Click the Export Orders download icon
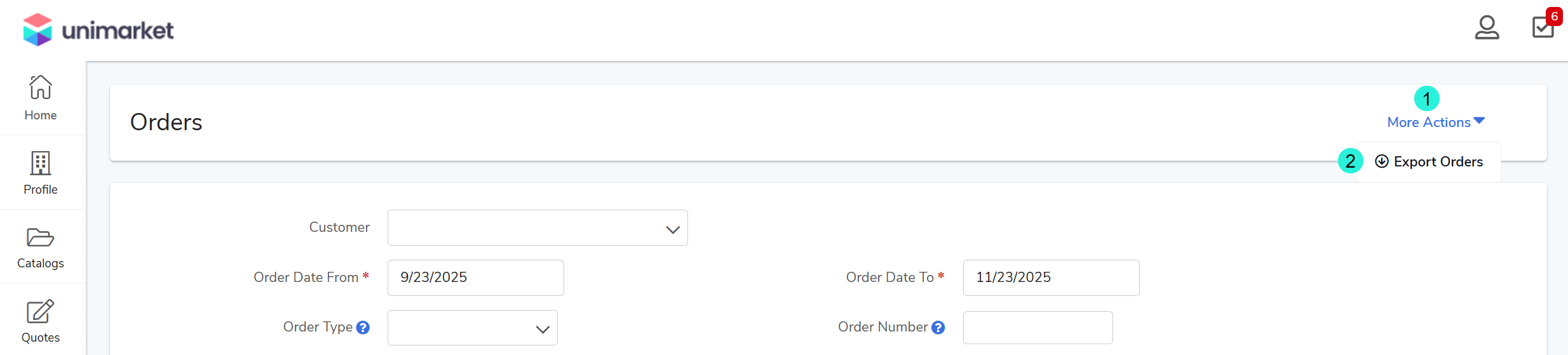 pyautogui.click(x=1381, y=161)
